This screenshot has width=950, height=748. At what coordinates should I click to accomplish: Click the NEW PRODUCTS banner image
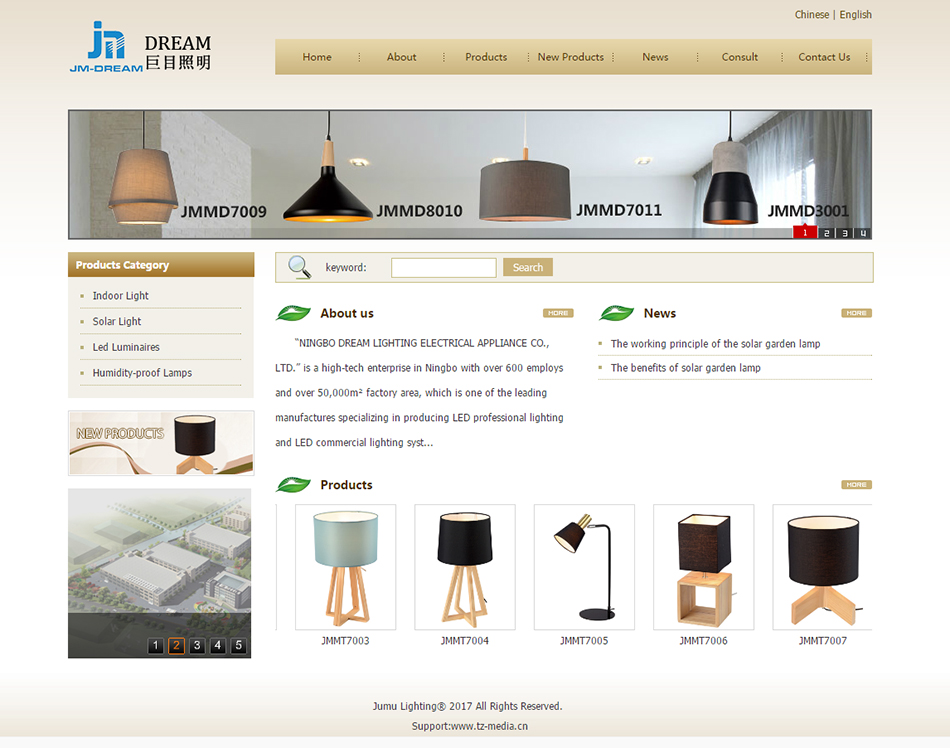161,443
